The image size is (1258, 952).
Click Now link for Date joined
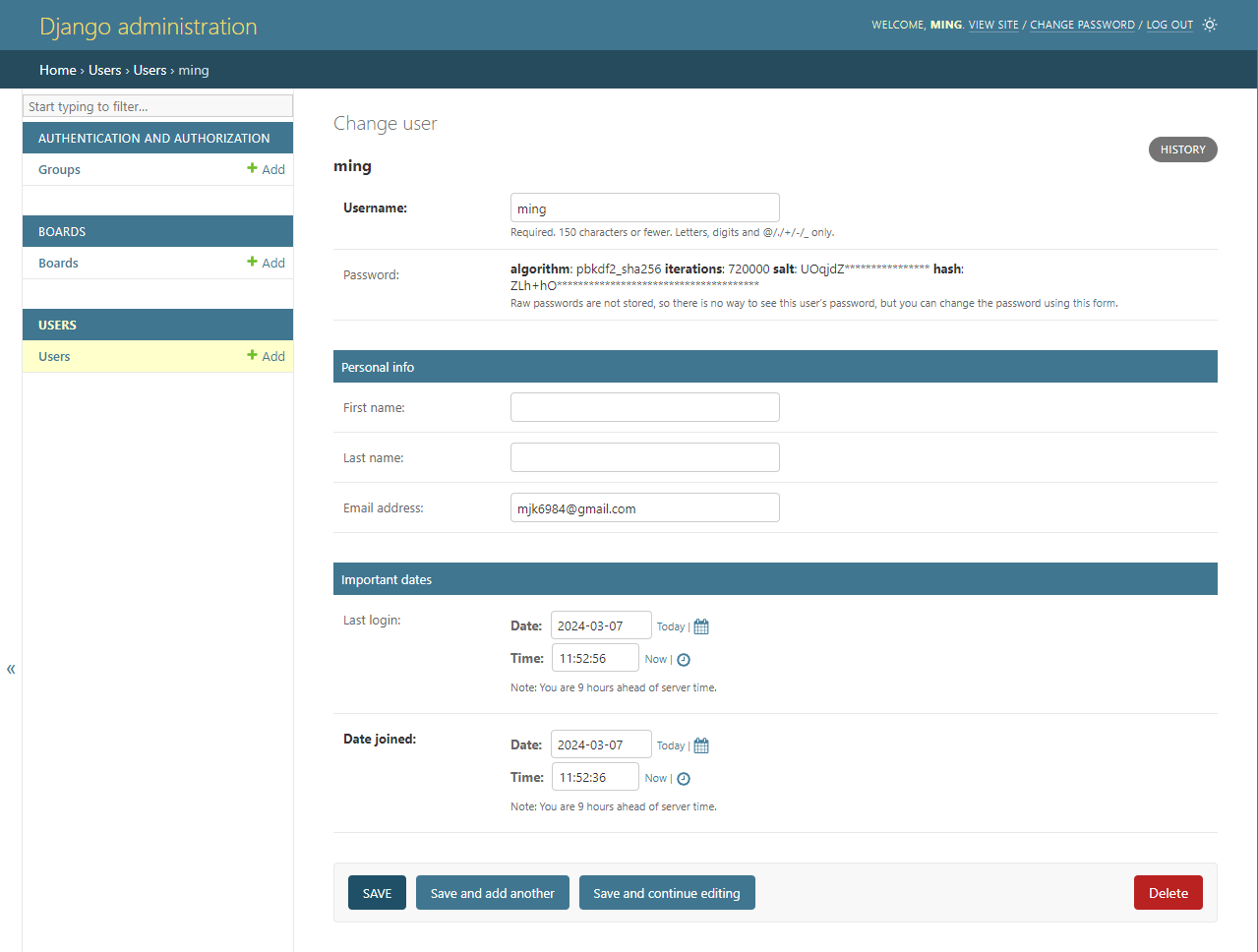[656, 778]
